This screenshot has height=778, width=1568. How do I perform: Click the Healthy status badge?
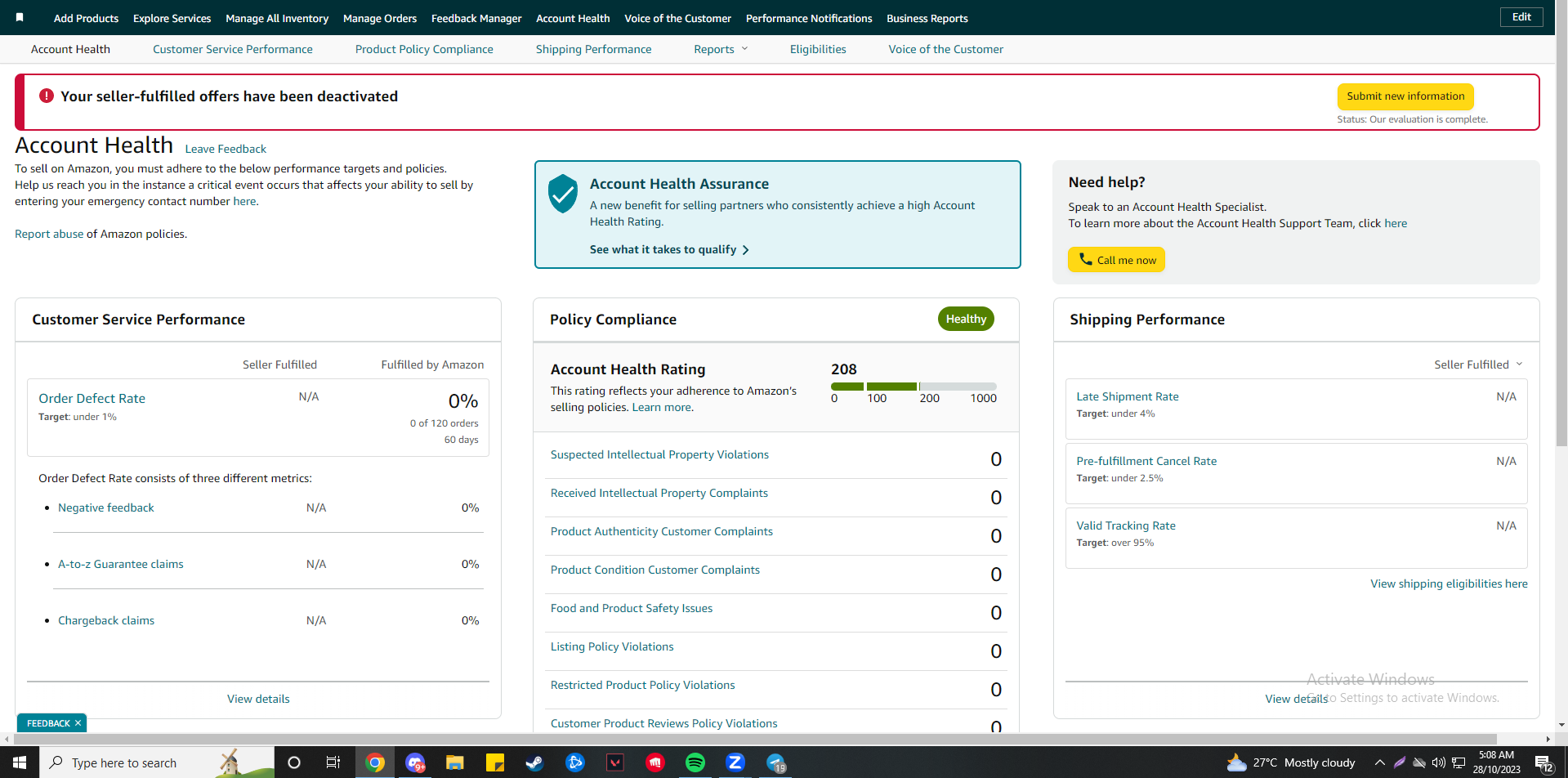click(x=966, y=319)
